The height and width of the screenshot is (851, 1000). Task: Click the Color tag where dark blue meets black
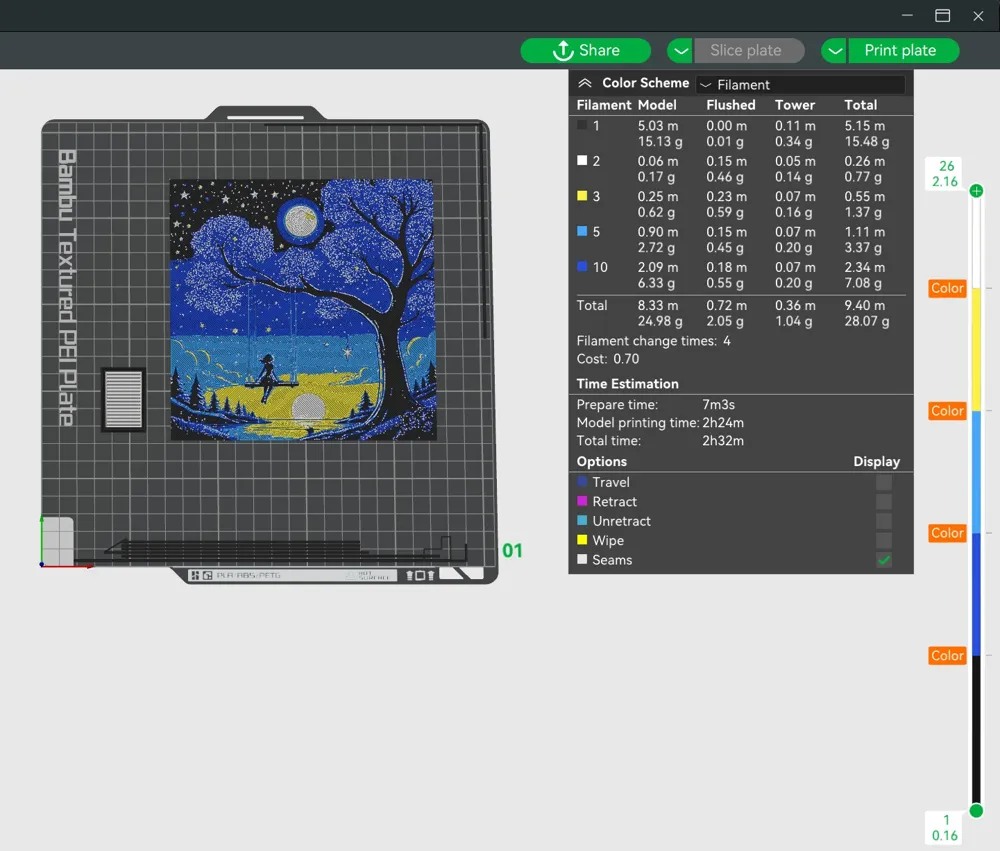click(947, 656)
